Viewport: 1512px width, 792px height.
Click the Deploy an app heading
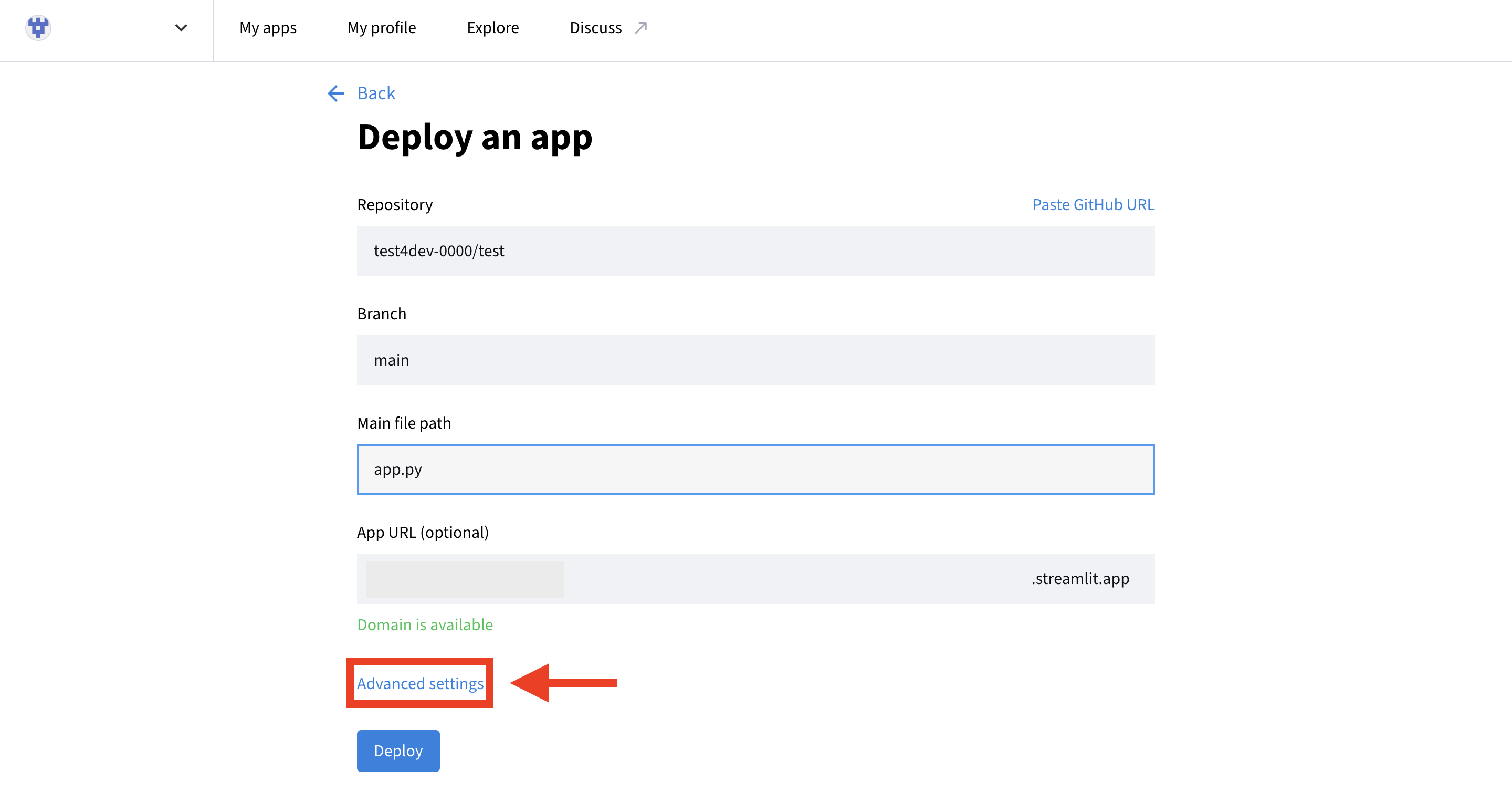[x=474, y=138]
